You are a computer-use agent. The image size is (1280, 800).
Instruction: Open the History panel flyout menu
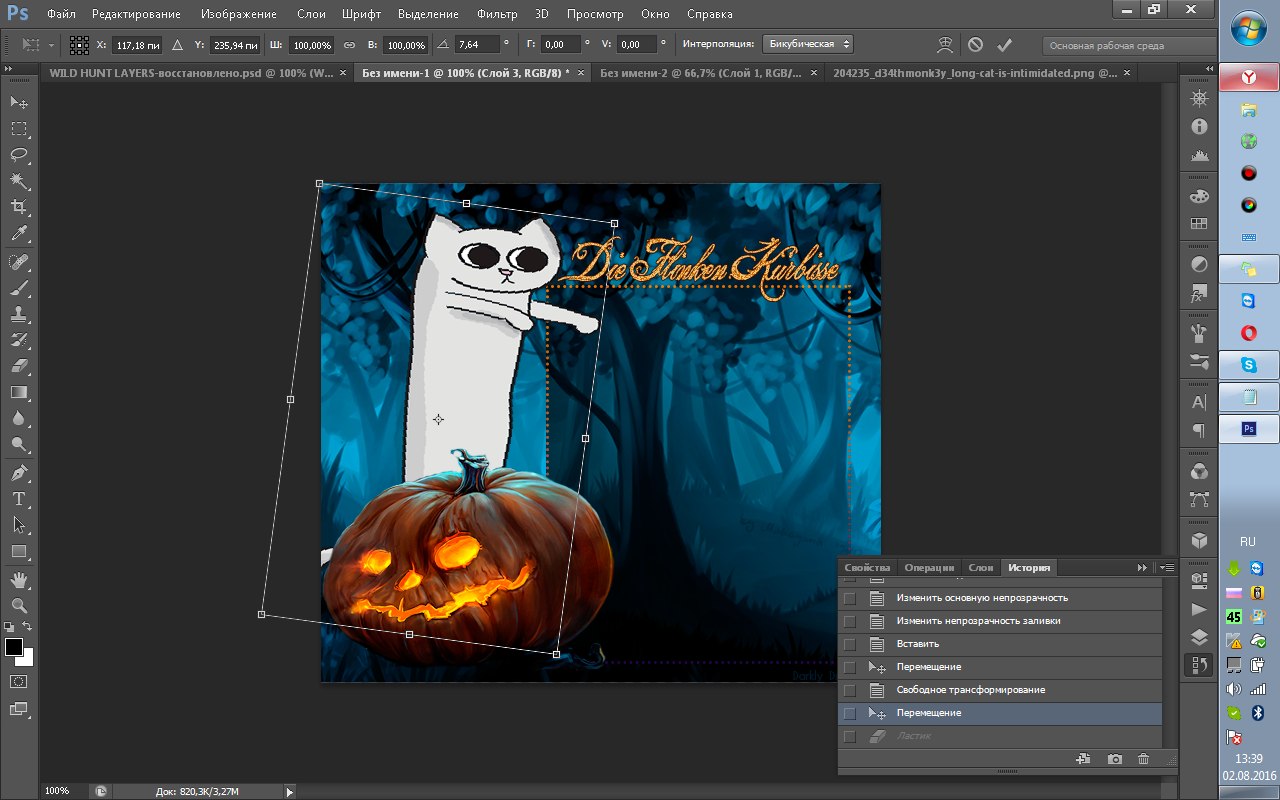1167,567
